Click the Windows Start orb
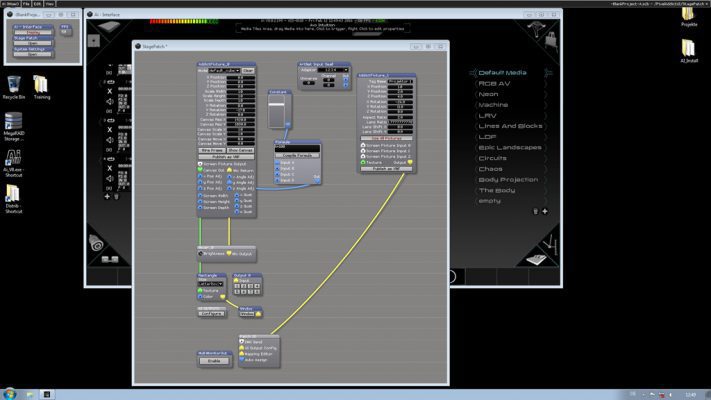711x400 pixels. click(x=10, y=393)
